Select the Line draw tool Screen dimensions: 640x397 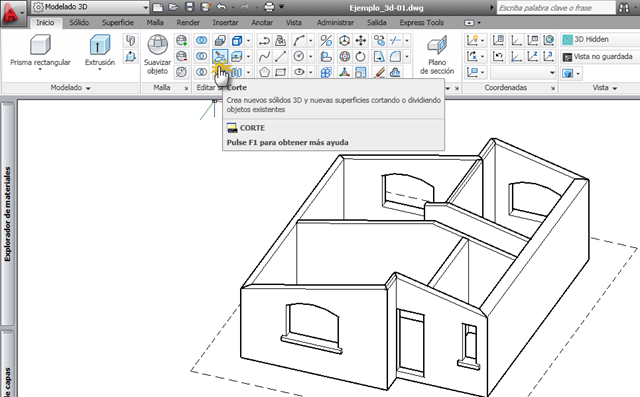(280, 56)
